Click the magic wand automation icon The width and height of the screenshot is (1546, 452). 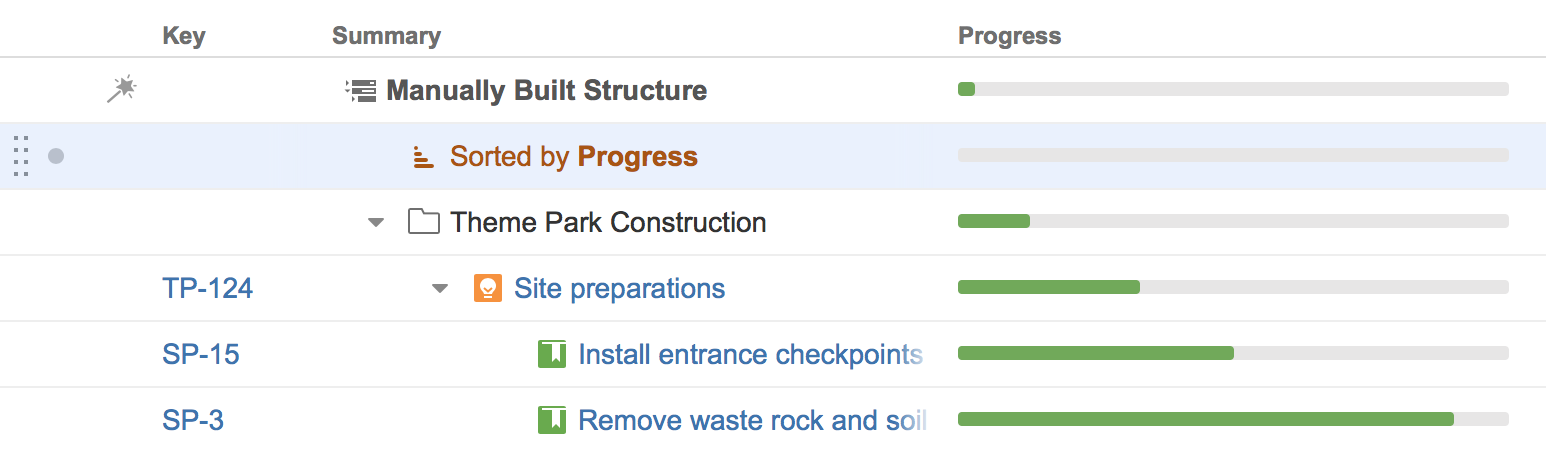click(121, 90)
